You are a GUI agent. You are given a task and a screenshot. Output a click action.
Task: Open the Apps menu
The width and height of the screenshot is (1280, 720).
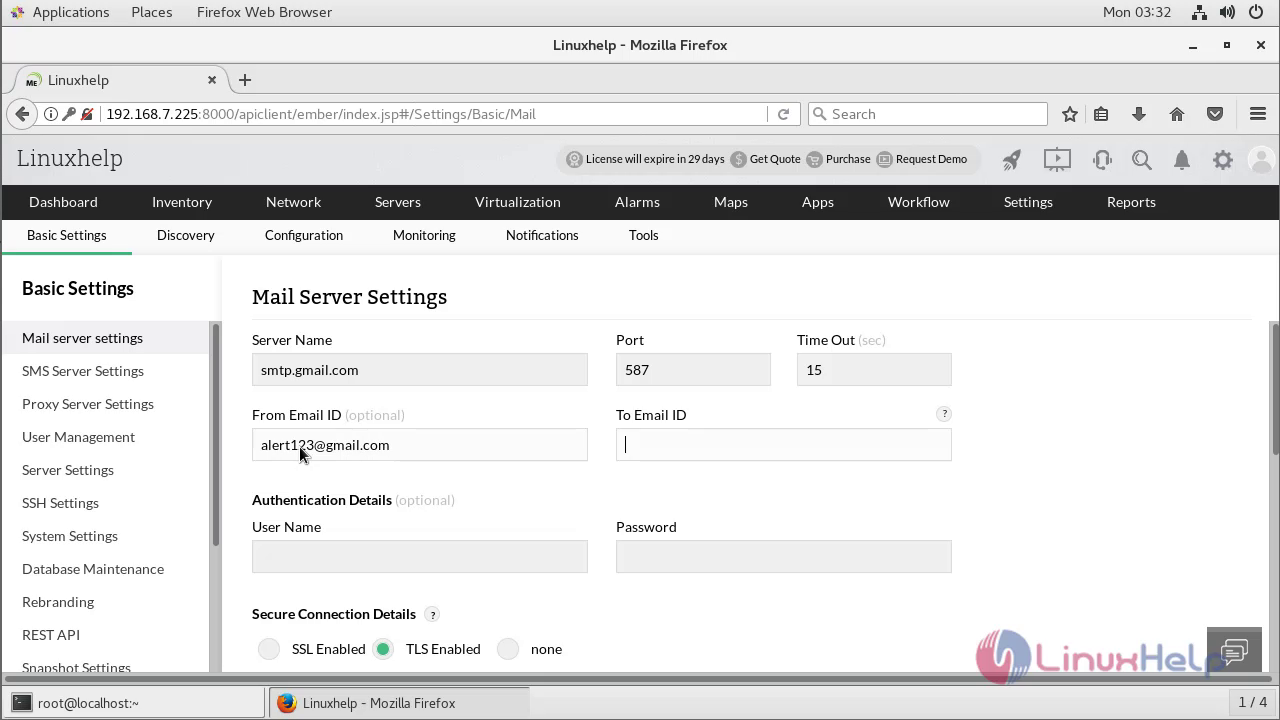818,202
